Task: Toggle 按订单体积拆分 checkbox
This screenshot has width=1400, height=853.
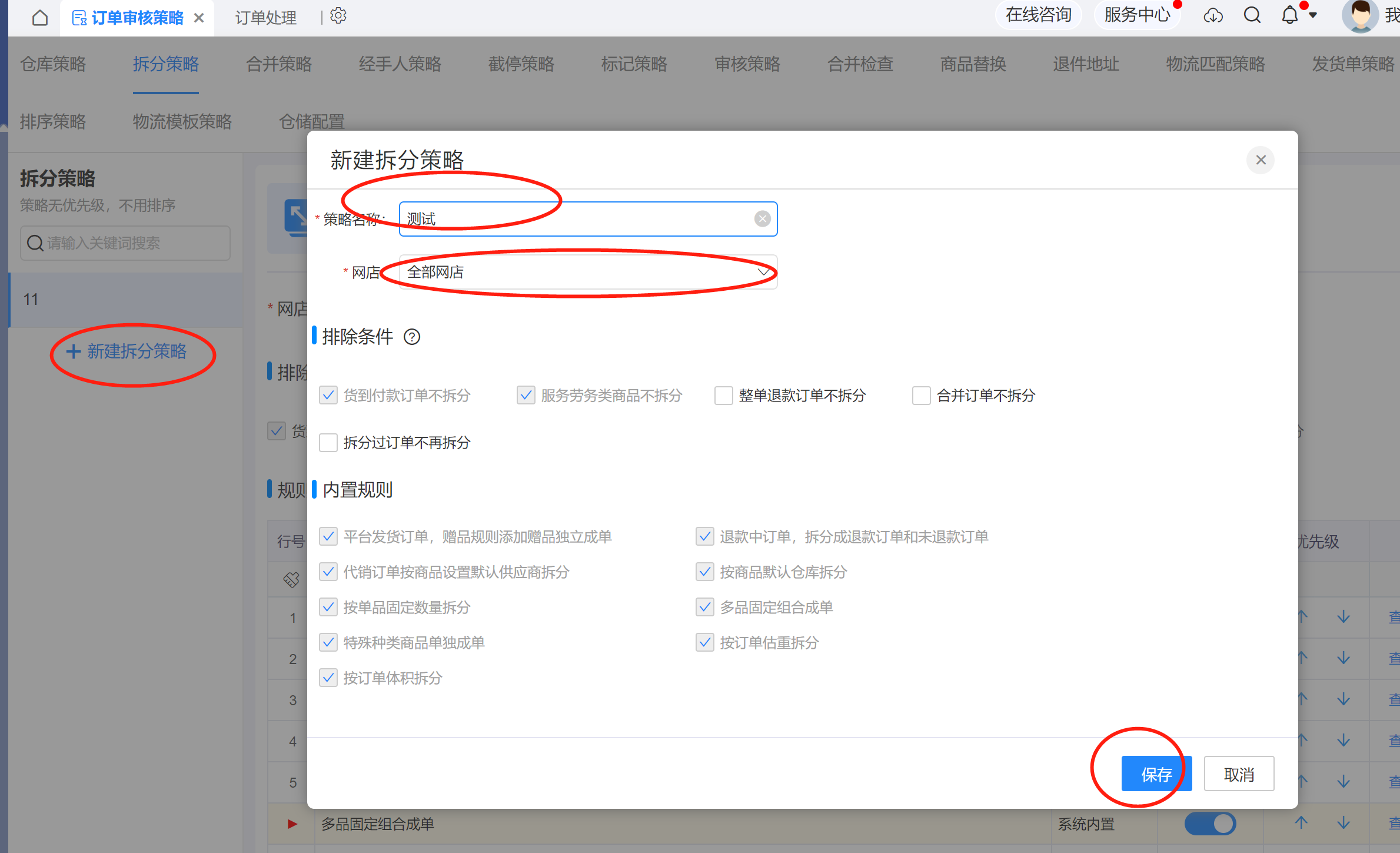Action: coord(328,678)
